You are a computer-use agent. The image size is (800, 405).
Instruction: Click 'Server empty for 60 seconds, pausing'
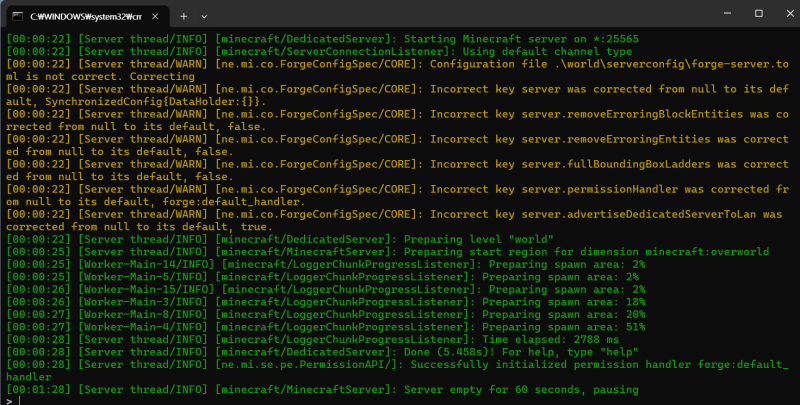point(521,390)
